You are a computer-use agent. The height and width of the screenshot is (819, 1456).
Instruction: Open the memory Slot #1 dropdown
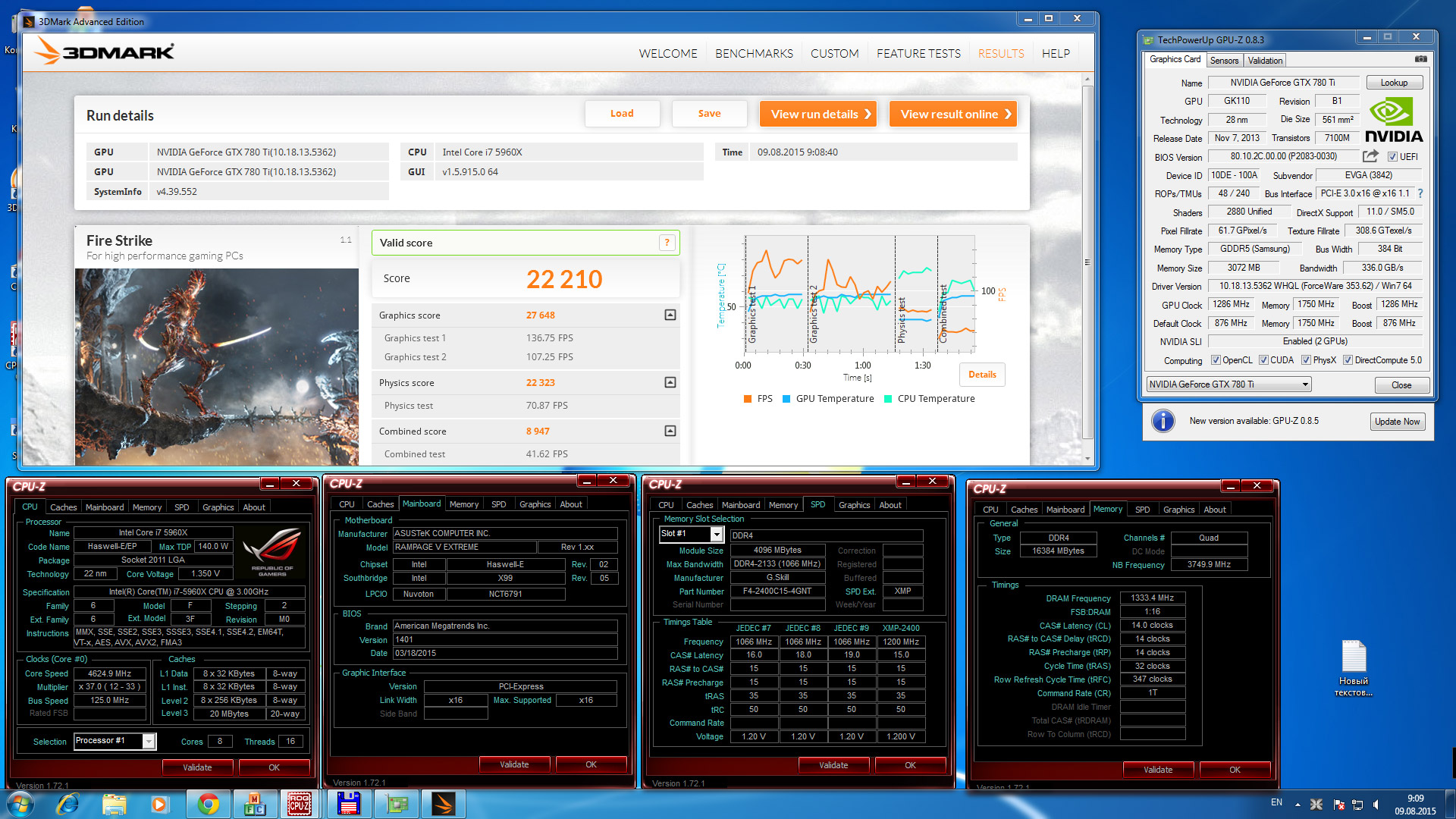point(716,535)
